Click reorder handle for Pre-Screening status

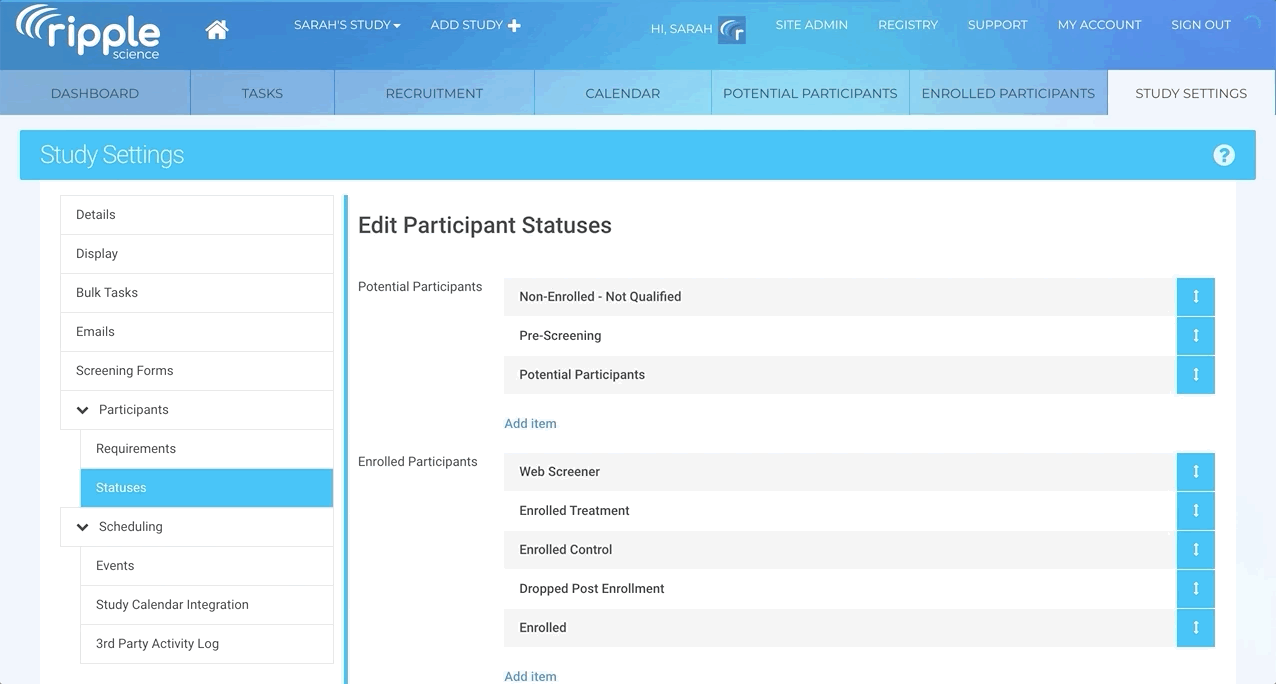tap(1195, 336)
